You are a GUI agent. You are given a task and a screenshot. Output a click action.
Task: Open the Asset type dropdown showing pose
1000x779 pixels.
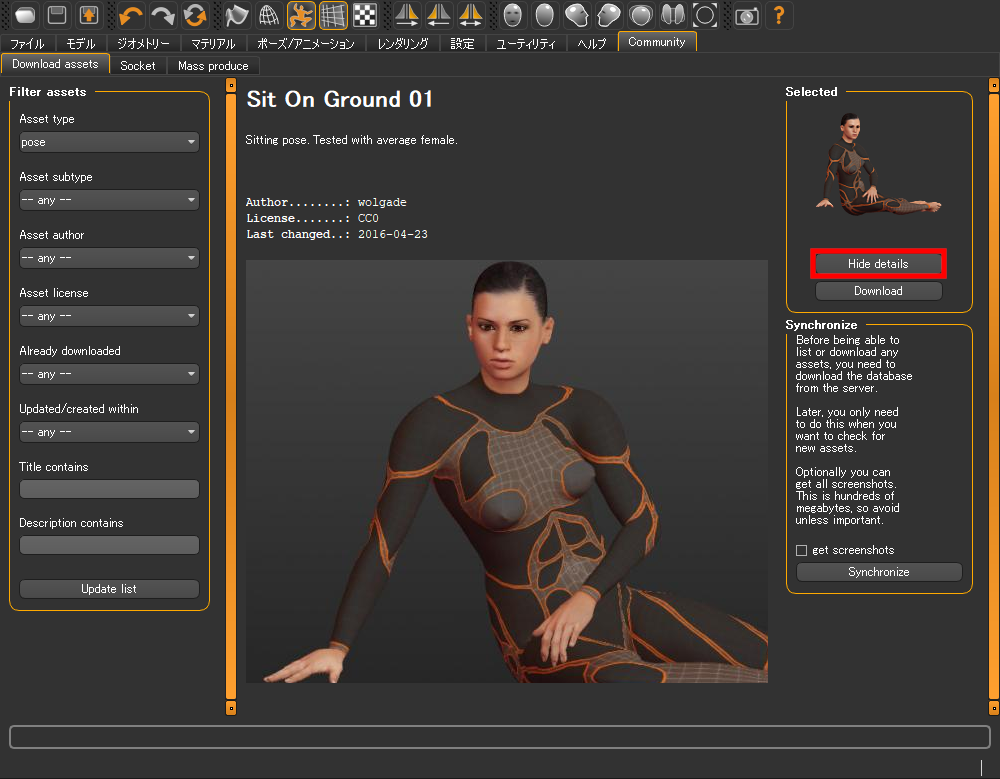tap(109, 142)
